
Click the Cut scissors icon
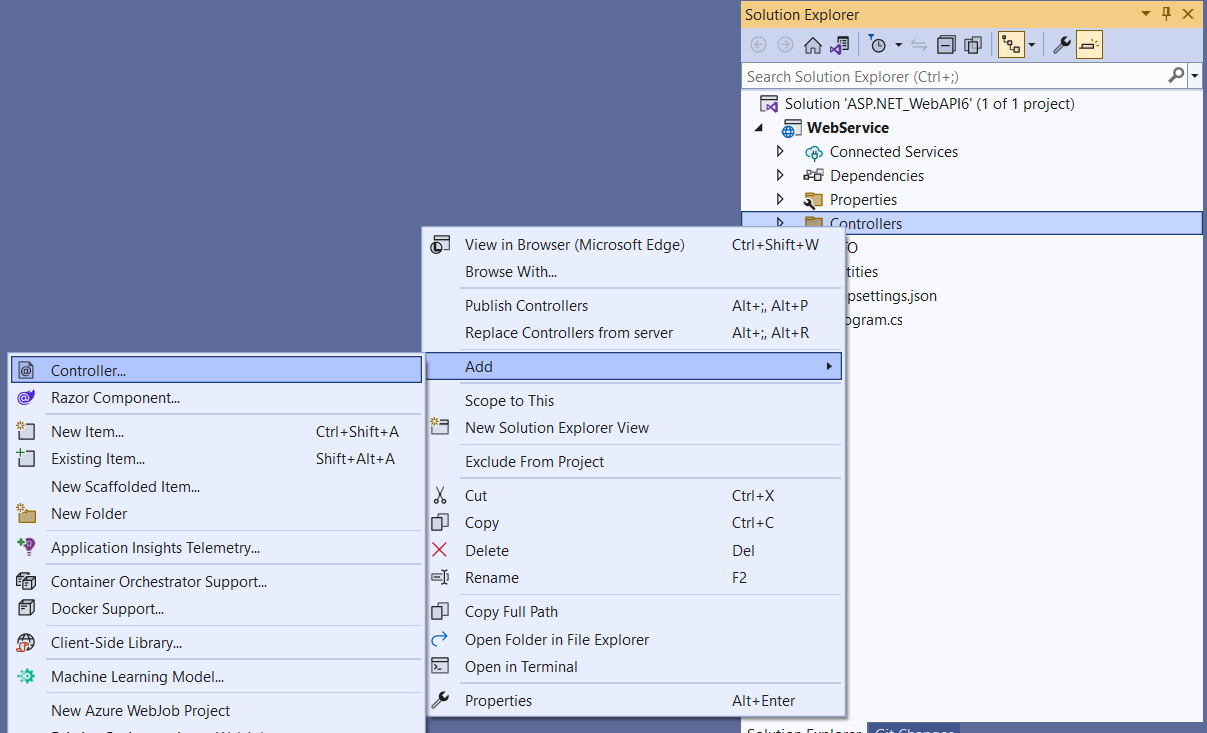point(440,496)
